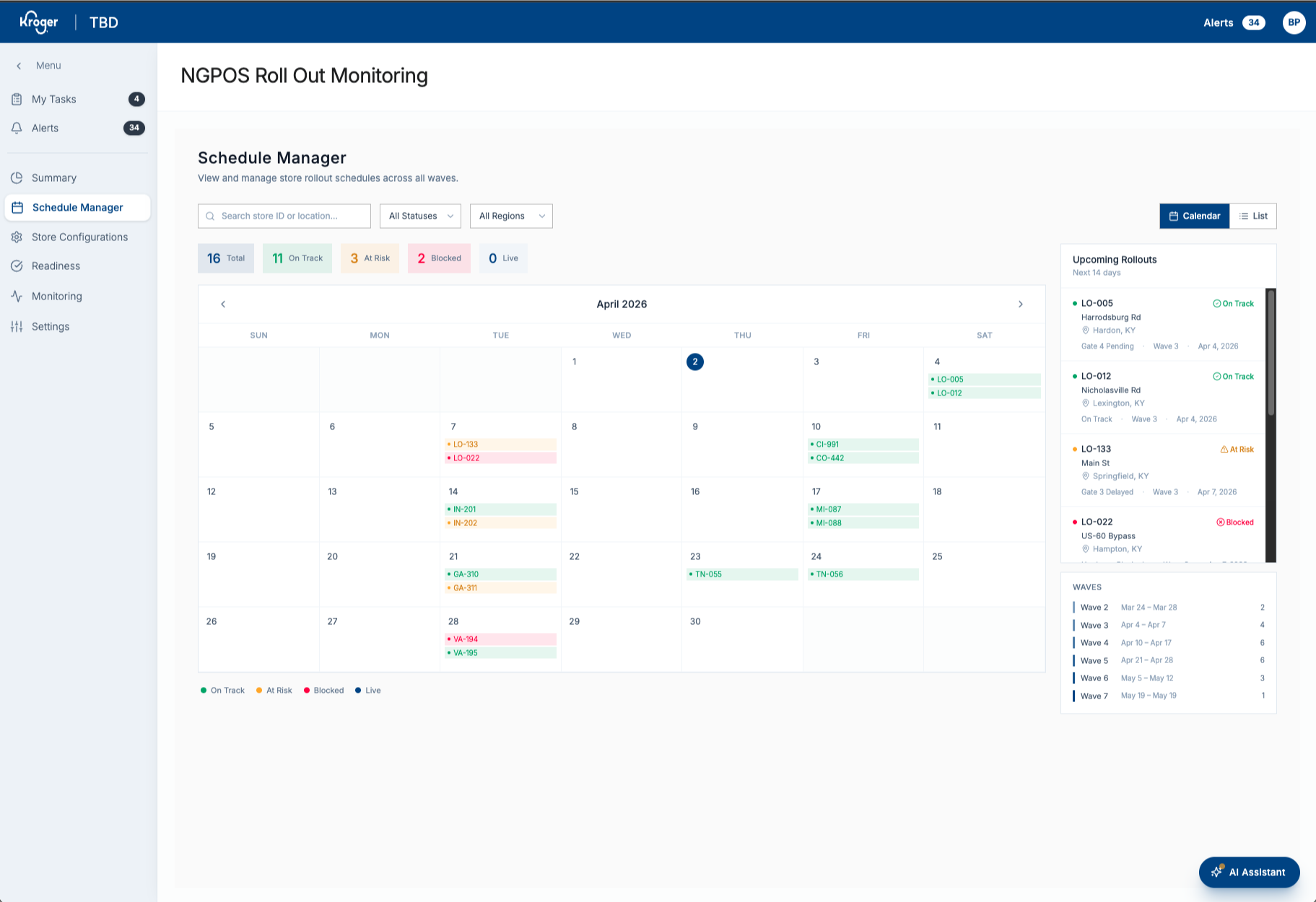This screenshot has width=1316, height=902.
Task: Click the Alerts bell icon in sidebar
Action: [x=17, y=128]
